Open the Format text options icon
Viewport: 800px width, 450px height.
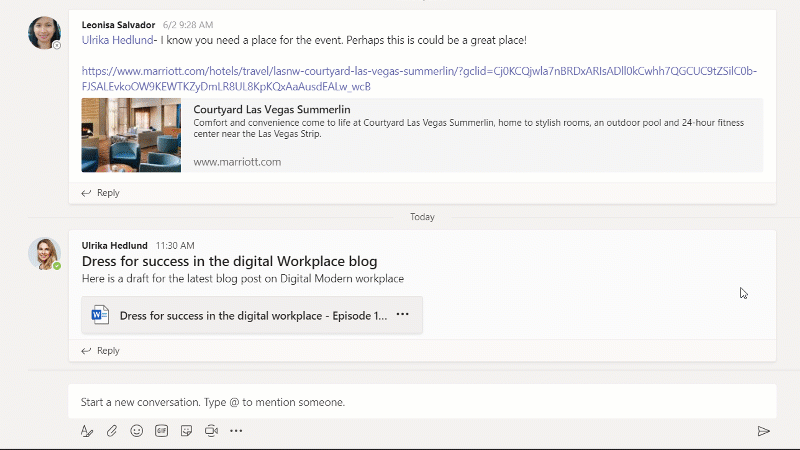pos(87,431)
